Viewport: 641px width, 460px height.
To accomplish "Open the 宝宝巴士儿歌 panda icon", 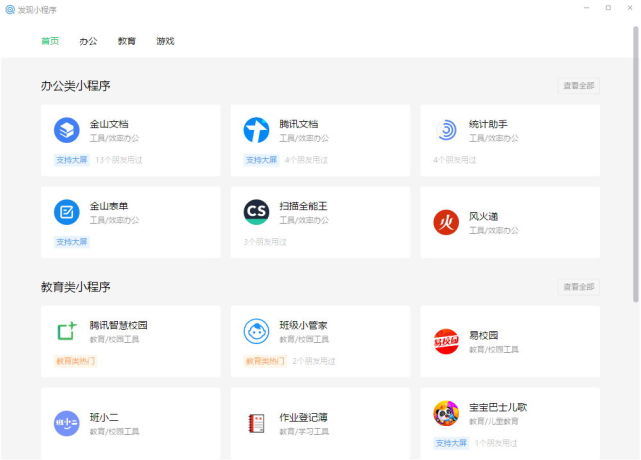I will [446, 413].
